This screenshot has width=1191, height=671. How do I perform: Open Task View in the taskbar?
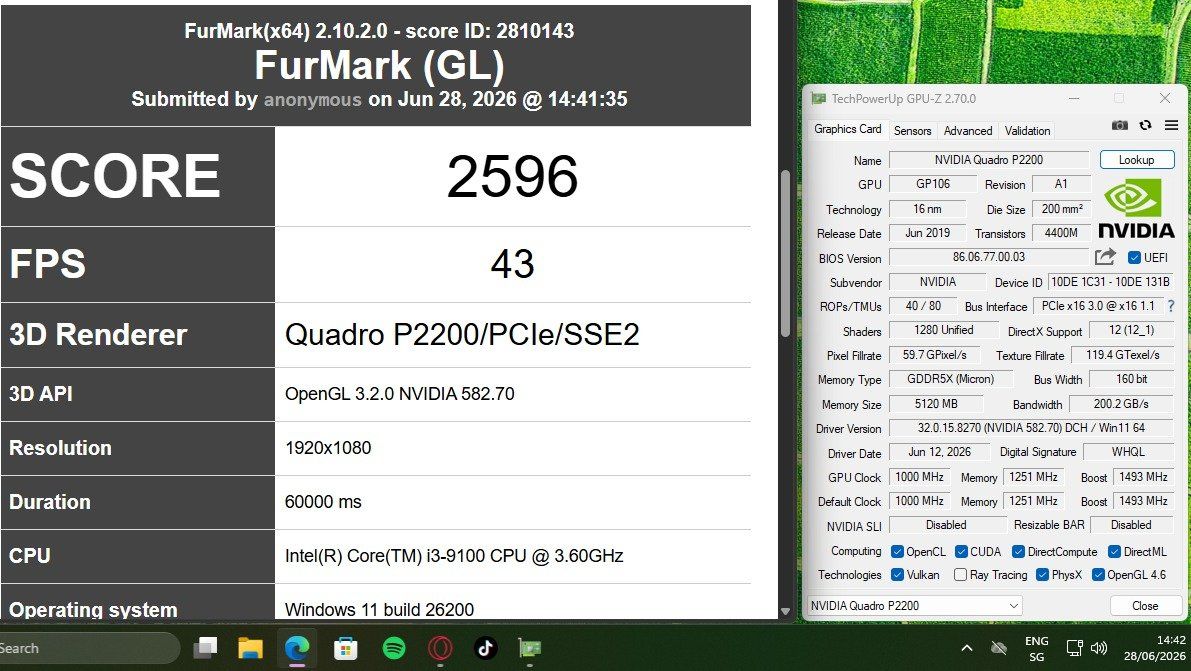[x=205, y=648]
